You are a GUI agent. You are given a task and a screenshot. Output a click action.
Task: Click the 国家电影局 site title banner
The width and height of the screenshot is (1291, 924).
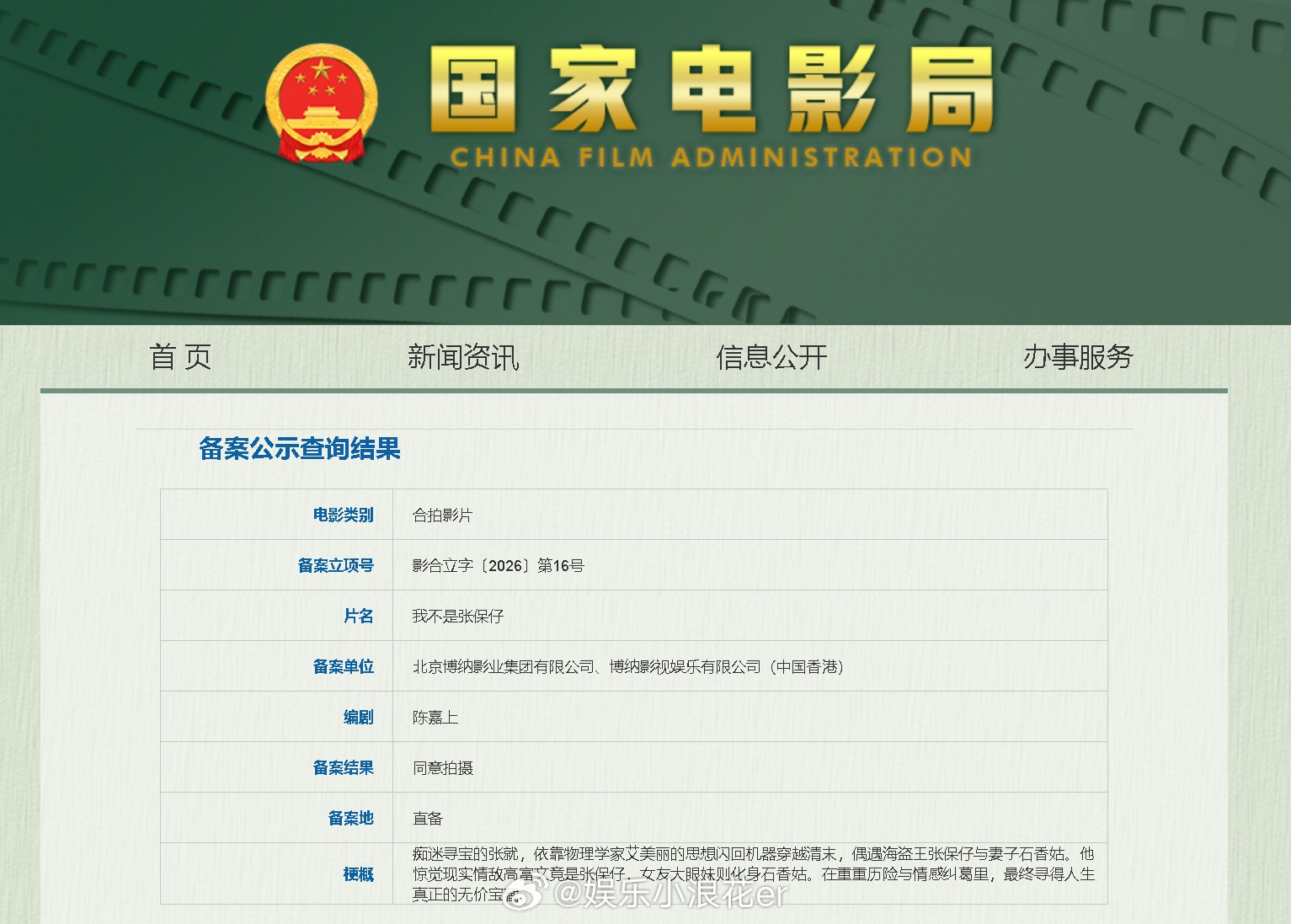[712, 90]
